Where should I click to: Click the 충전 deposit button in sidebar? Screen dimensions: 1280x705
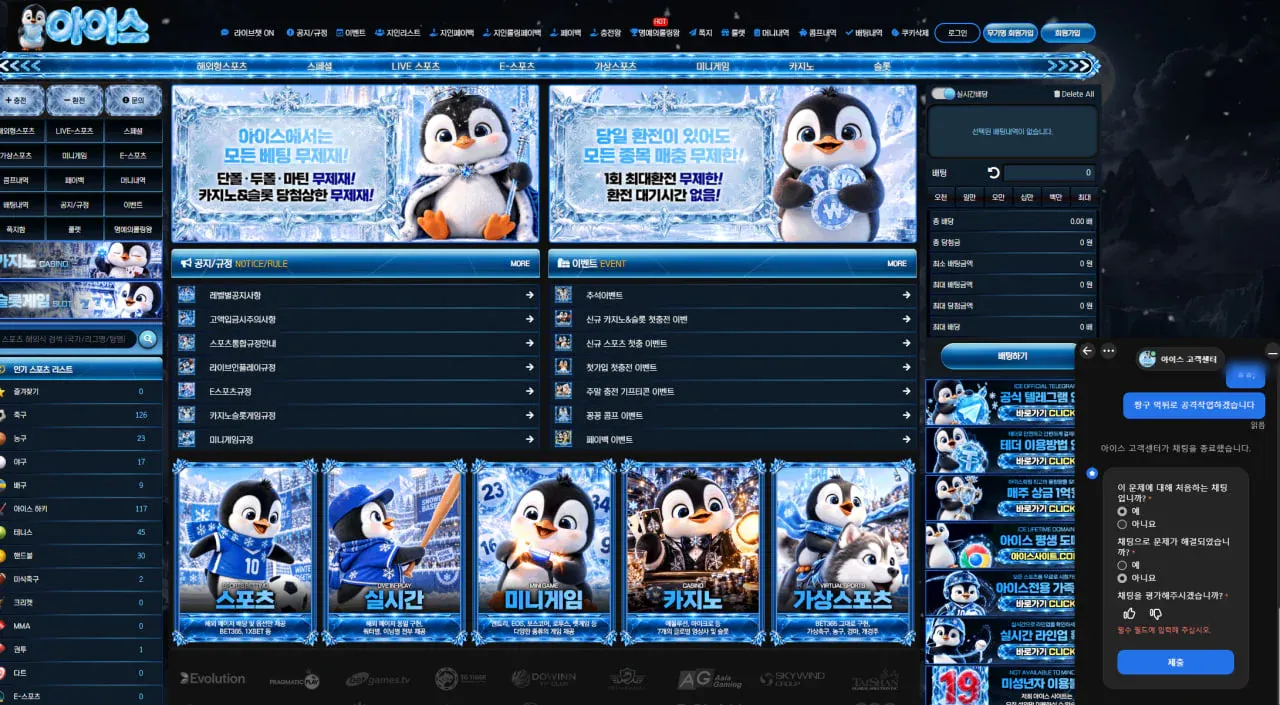22,100
